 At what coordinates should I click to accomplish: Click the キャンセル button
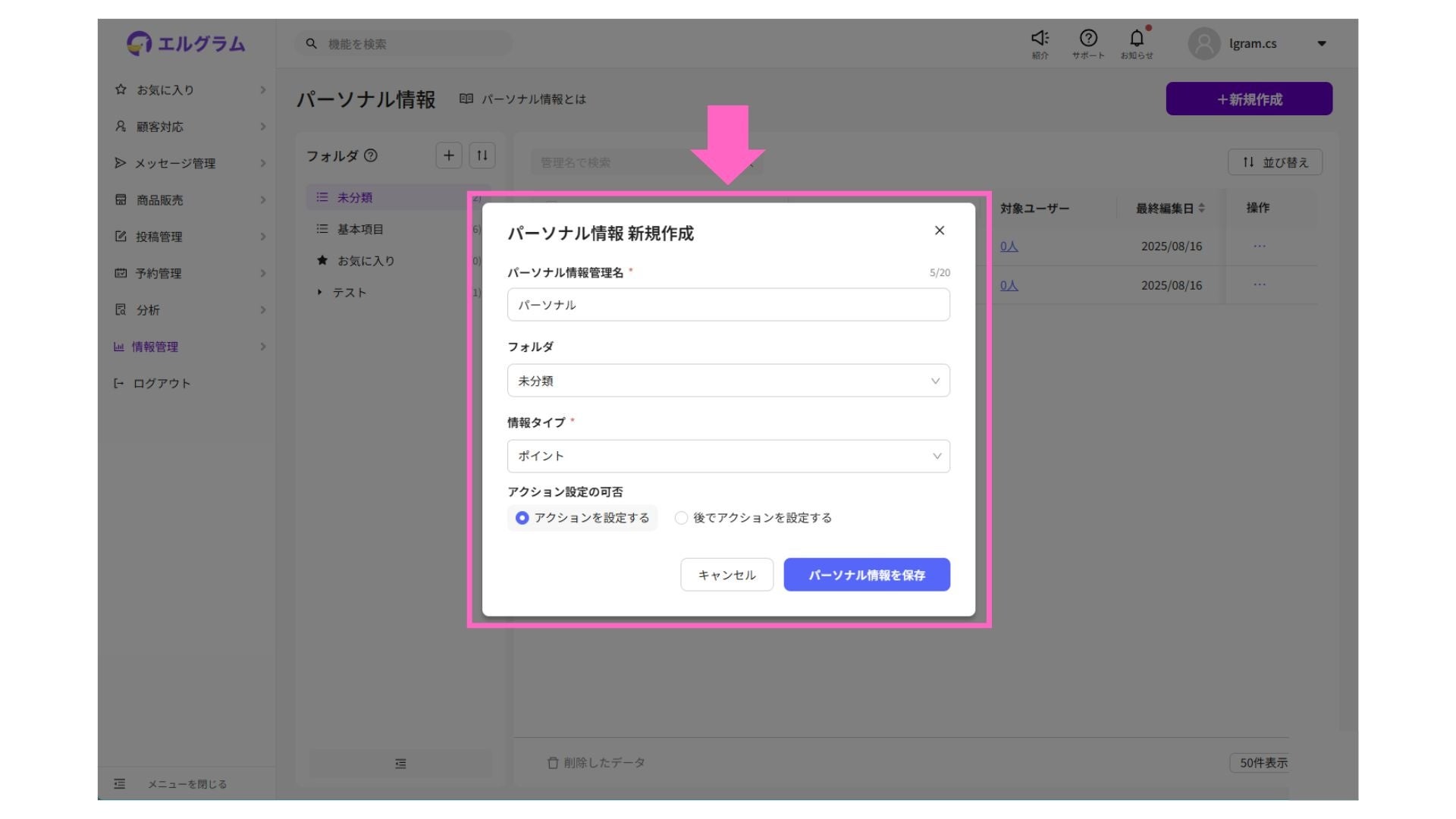tap(726, 575)
